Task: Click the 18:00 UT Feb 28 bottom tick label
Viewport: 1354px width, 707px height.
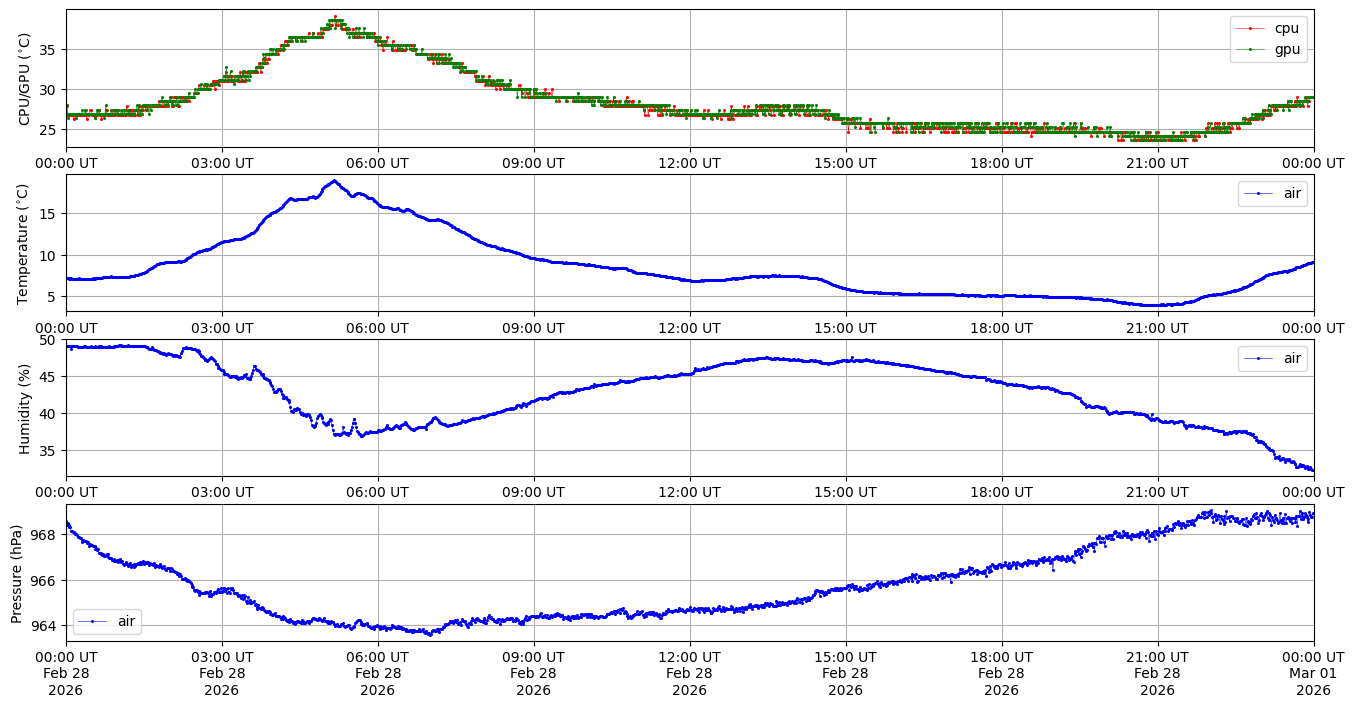Action: pos(1001,673)
